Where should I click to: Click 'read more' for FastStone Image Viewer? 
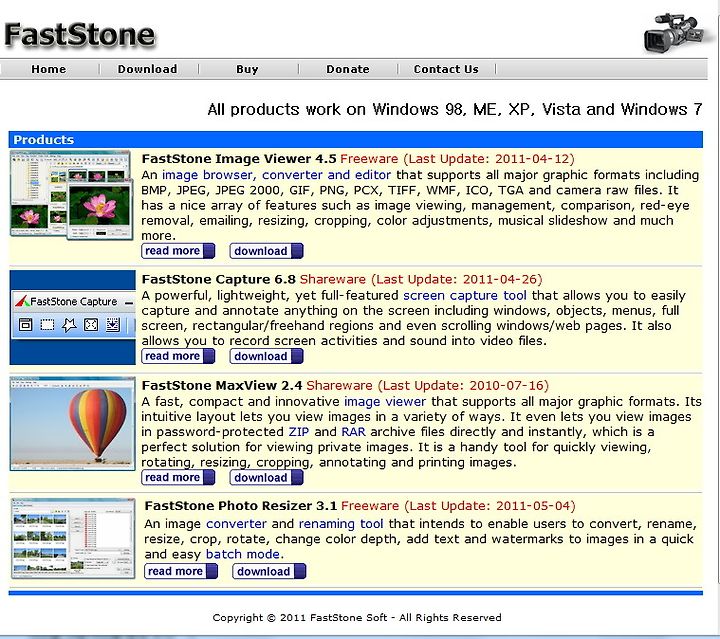click(178, 251)
